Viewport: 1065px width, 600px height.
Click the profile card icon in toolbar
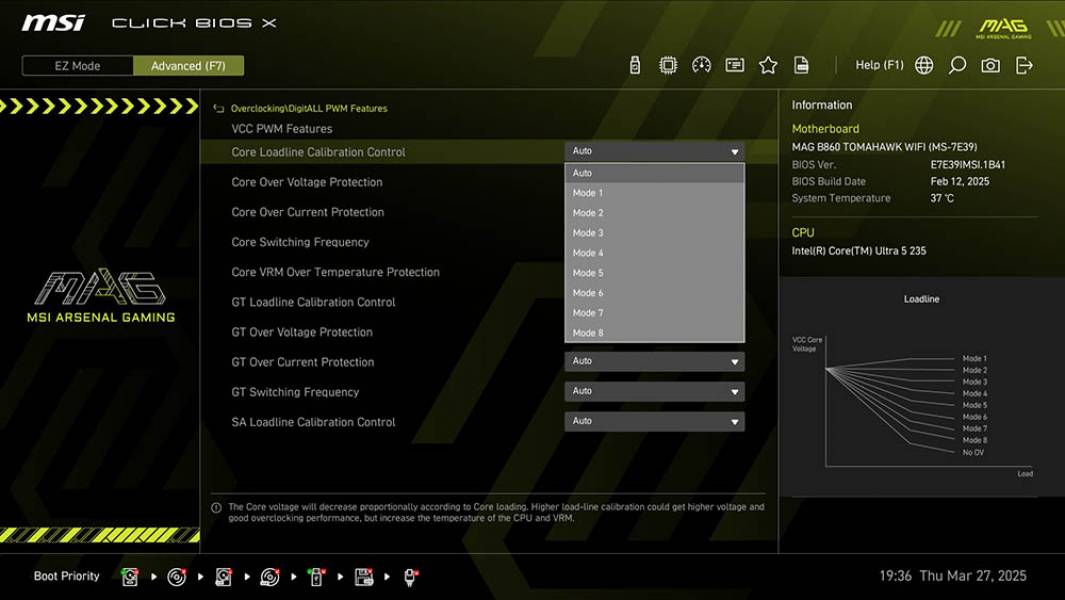[734, 65]
